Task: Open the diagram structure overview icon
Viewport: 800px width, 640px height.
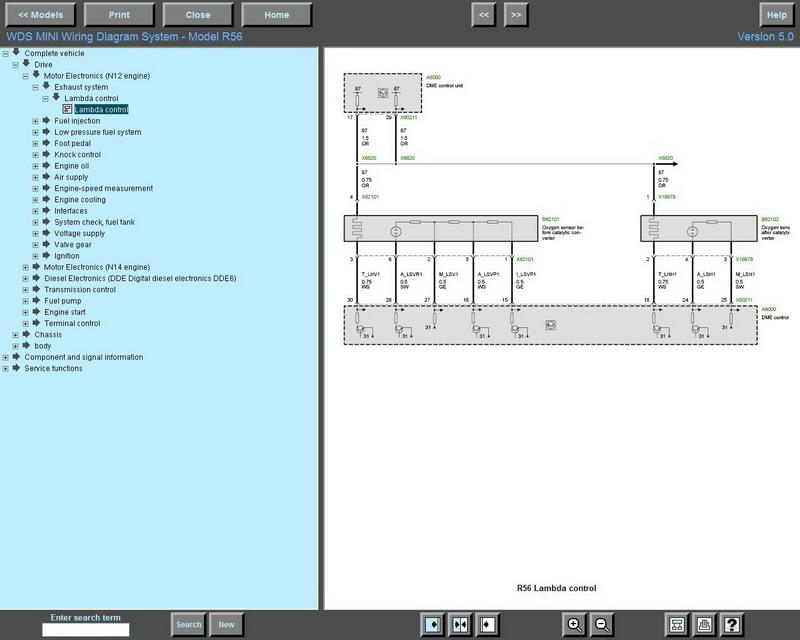Action: [x=677, y=624]
